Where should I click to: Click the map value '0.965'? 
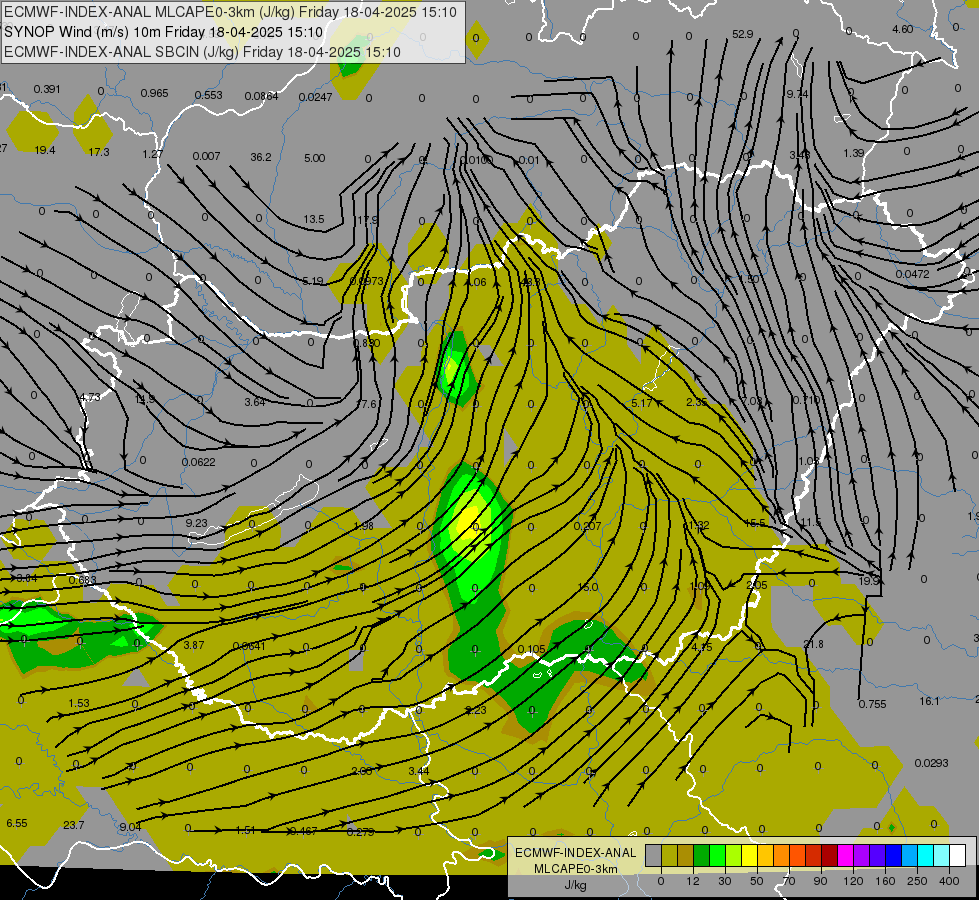[x=154, y=94]
